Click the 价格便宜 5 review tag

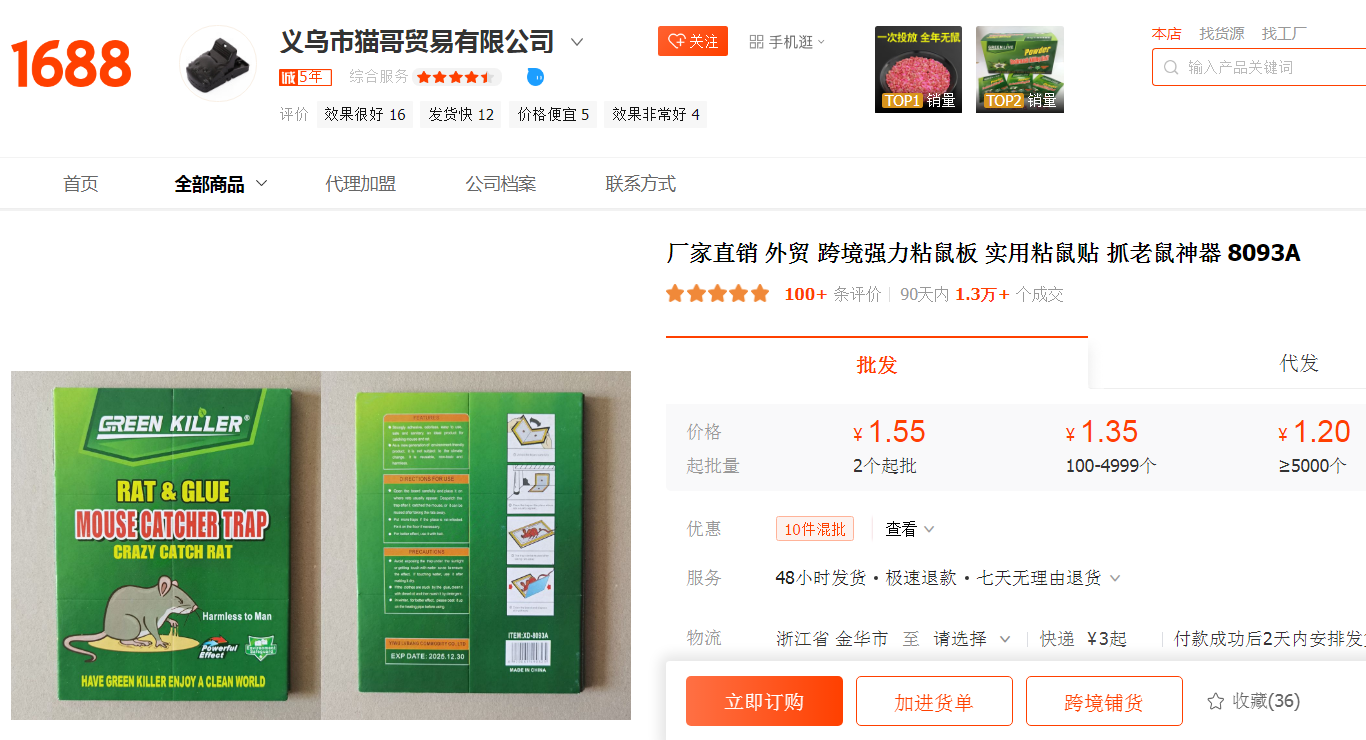coord(553,114)
